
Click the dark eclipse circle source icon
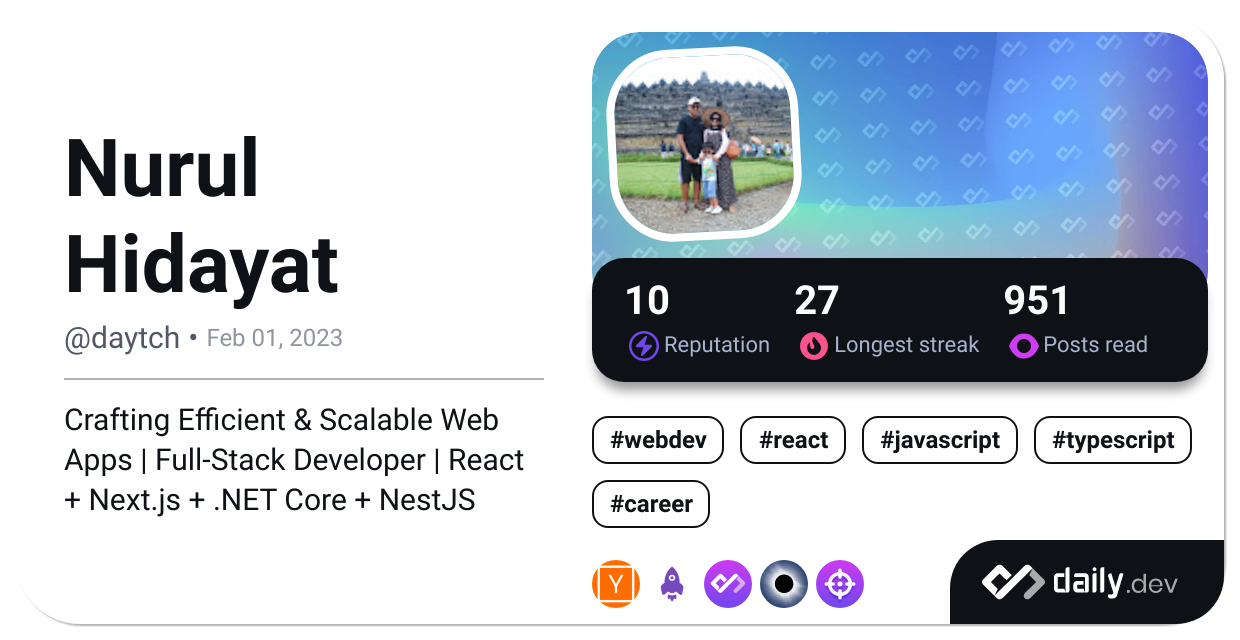tap(783, 585)
